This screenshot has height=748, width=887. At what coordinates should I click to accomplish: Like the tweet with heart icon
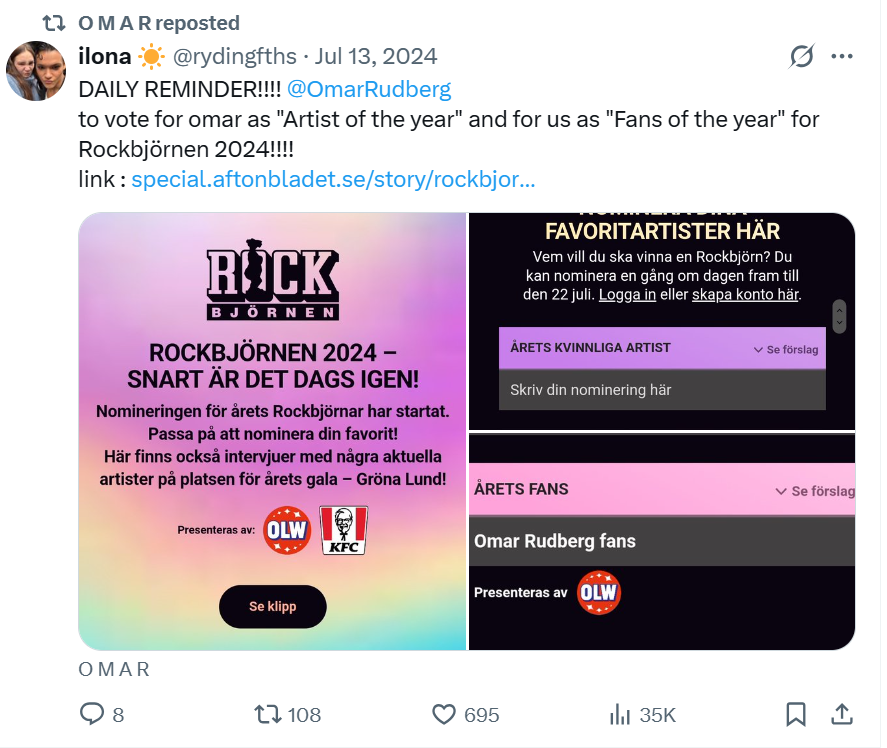[444, 714]
